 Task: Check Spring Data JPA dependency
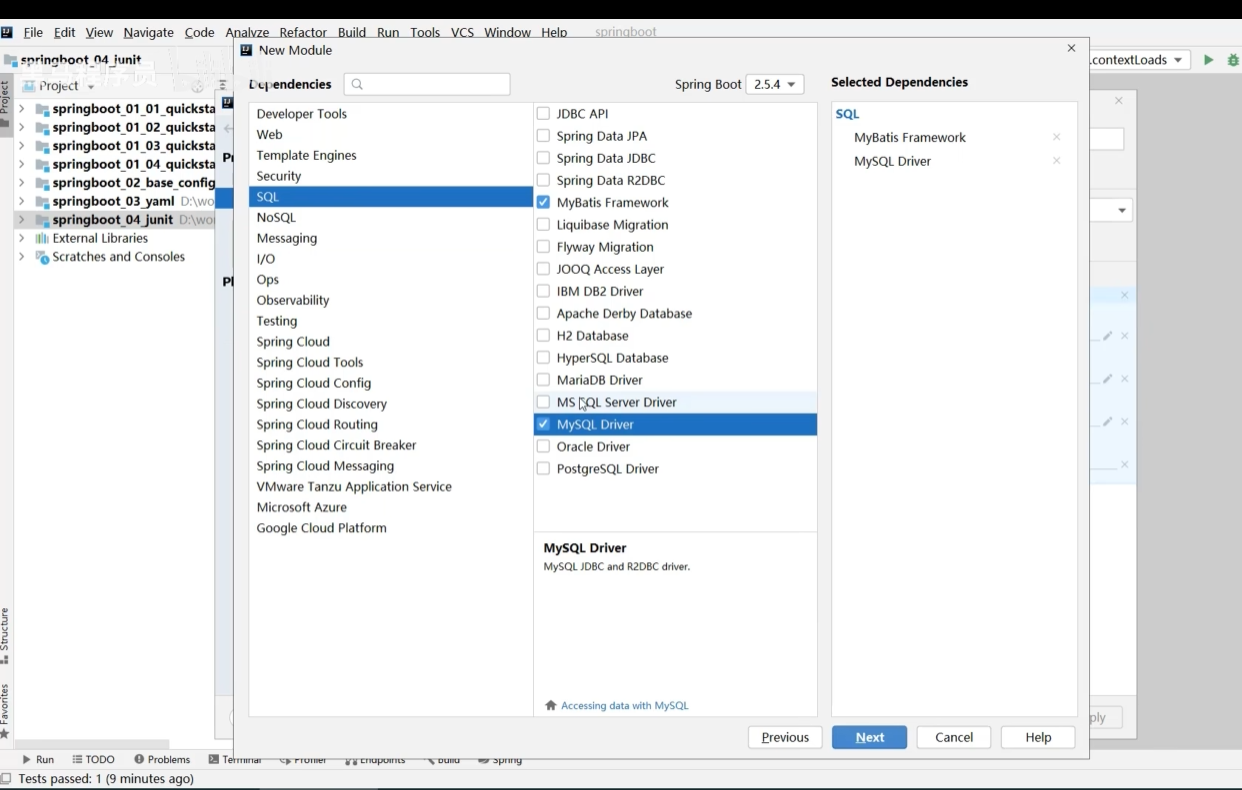point(543,136)
